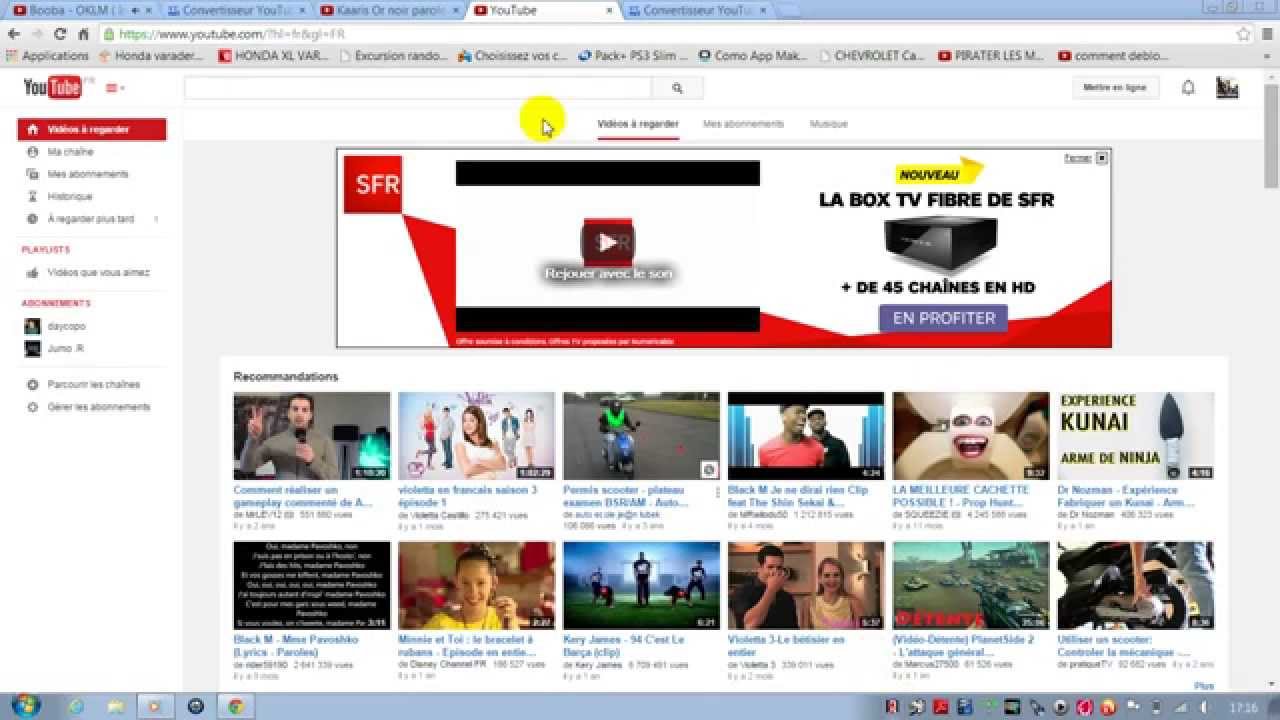Click the play button on SFR ad video

click(607, 243)
